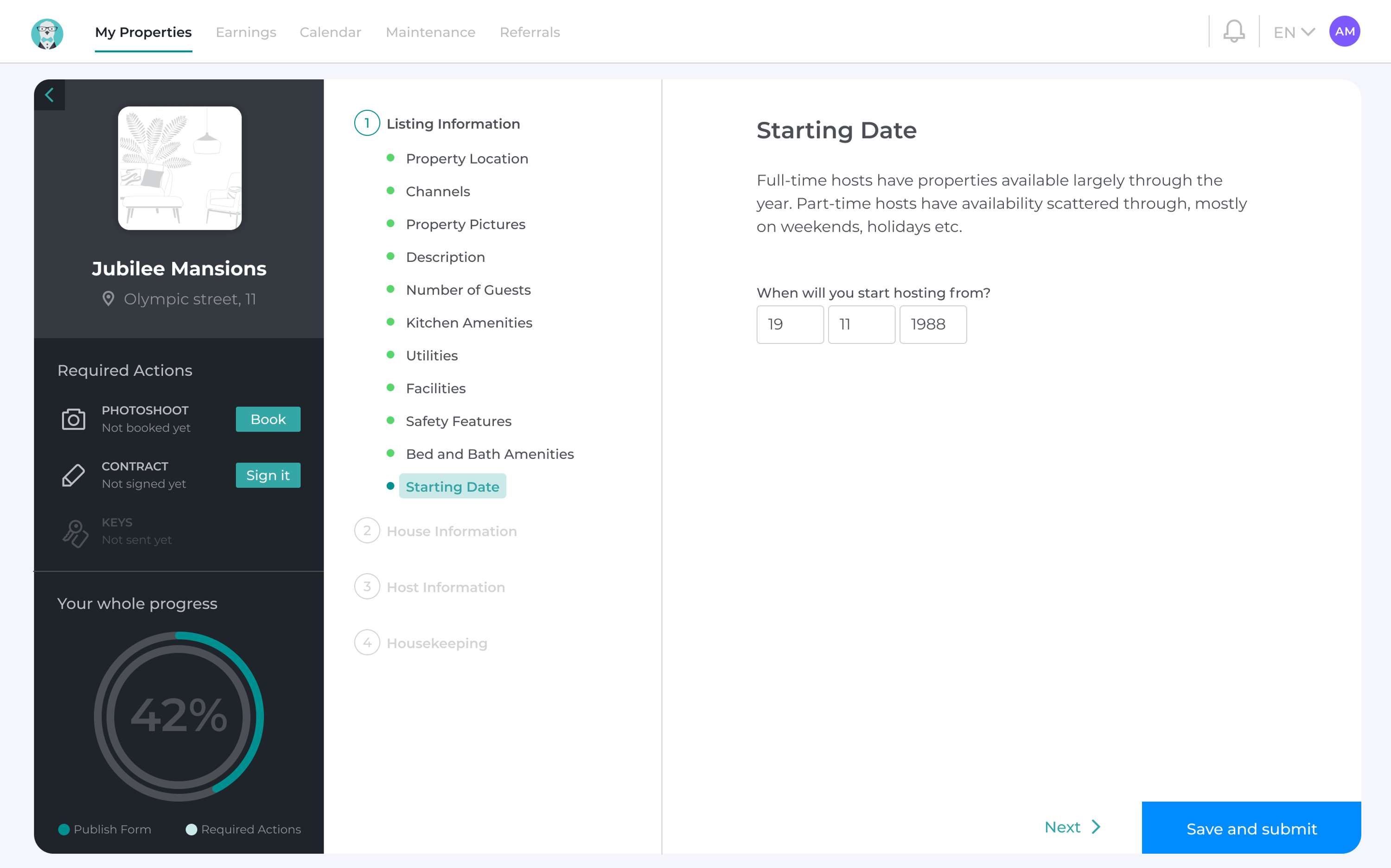
Task: Click the When will you start hosting label
Action: coord(873,293)
